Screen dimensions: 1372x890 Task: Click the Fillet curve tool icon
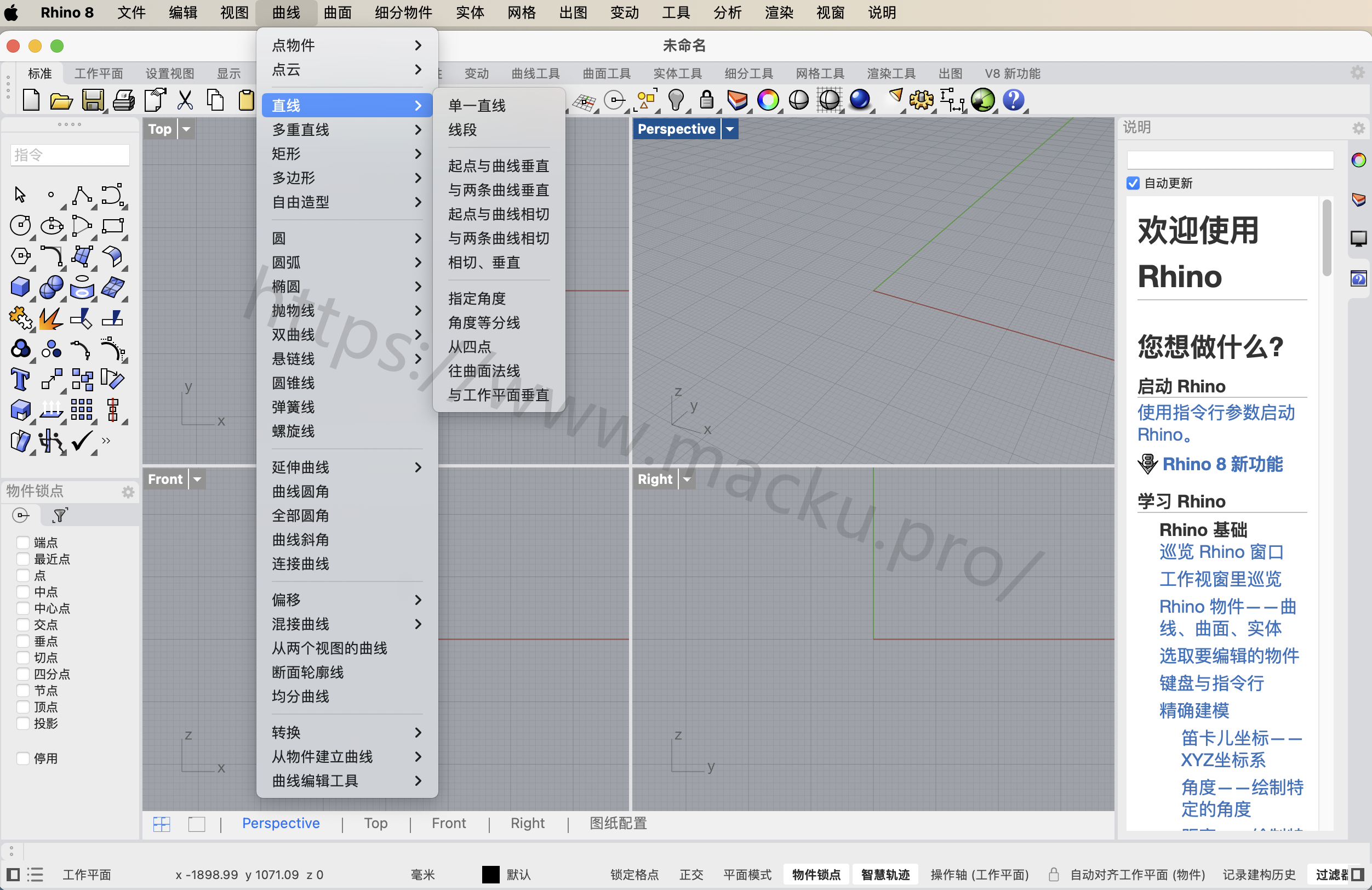[52, 256]
